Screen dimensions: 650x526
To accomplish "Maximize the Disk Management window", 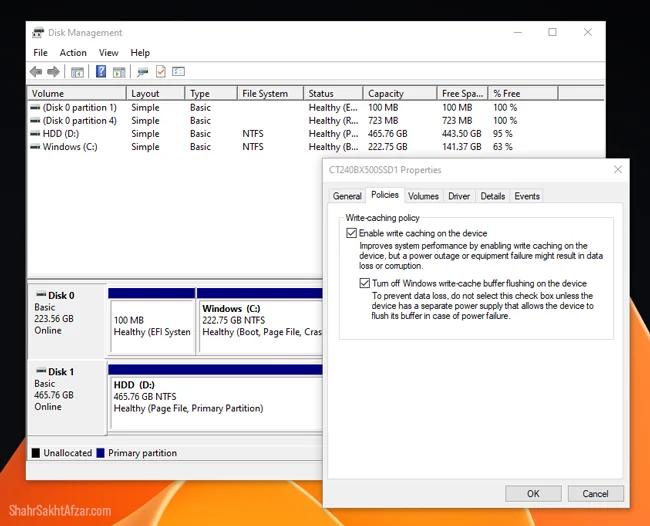I will (552, 32).
